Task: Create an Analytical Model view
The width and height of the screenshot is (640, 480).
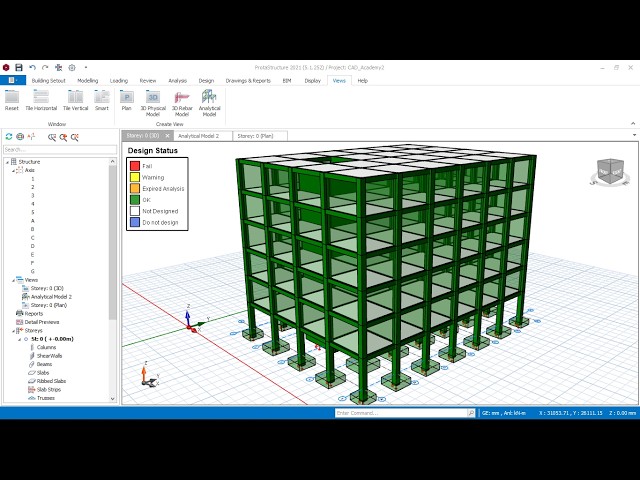Action: (x=209, y=103)
